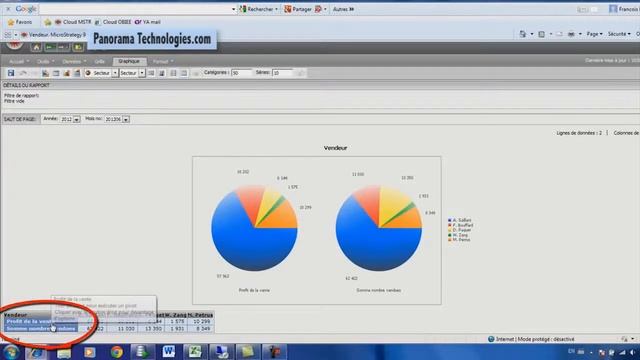Click into the Google toolbar search field

(x=135, y=9)
